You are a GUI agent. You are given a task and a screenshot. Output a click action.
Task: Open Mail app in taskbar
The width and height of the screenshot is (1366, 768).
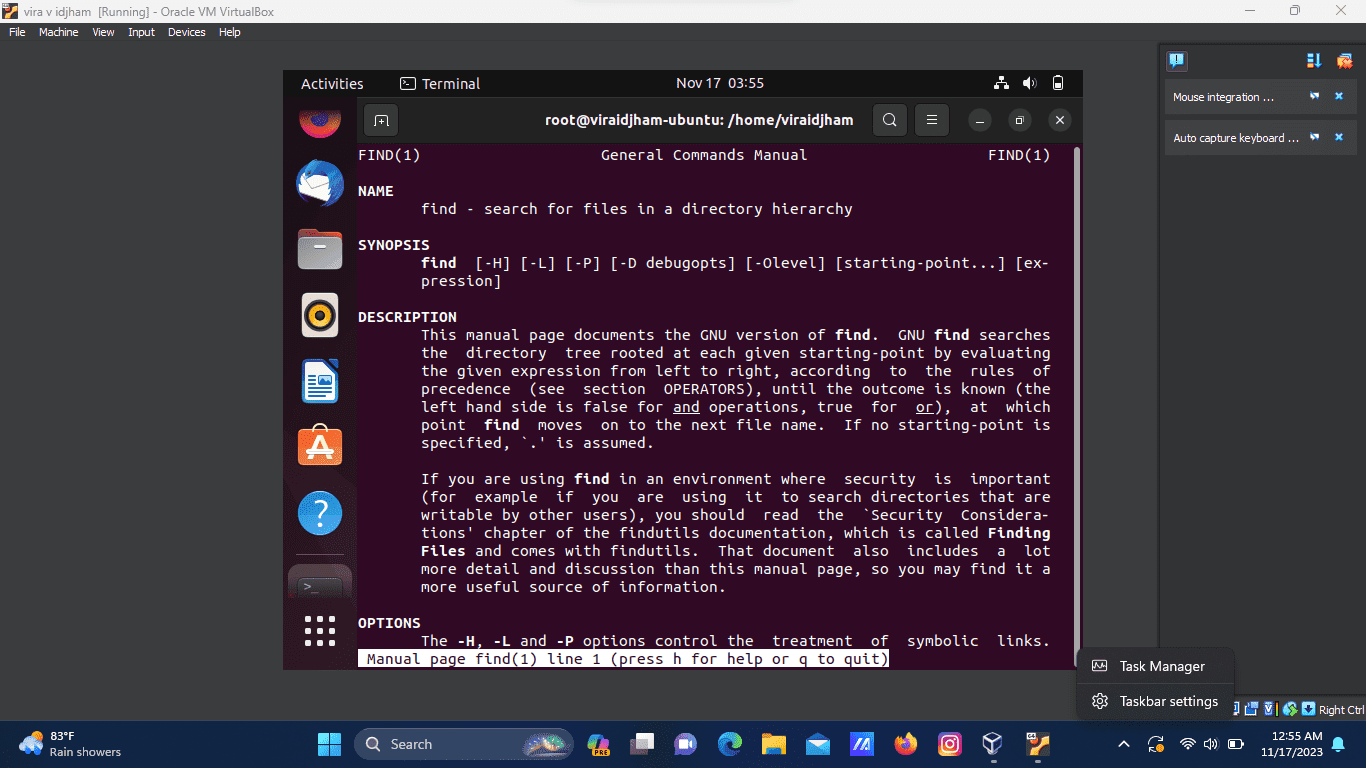(818, 744)
